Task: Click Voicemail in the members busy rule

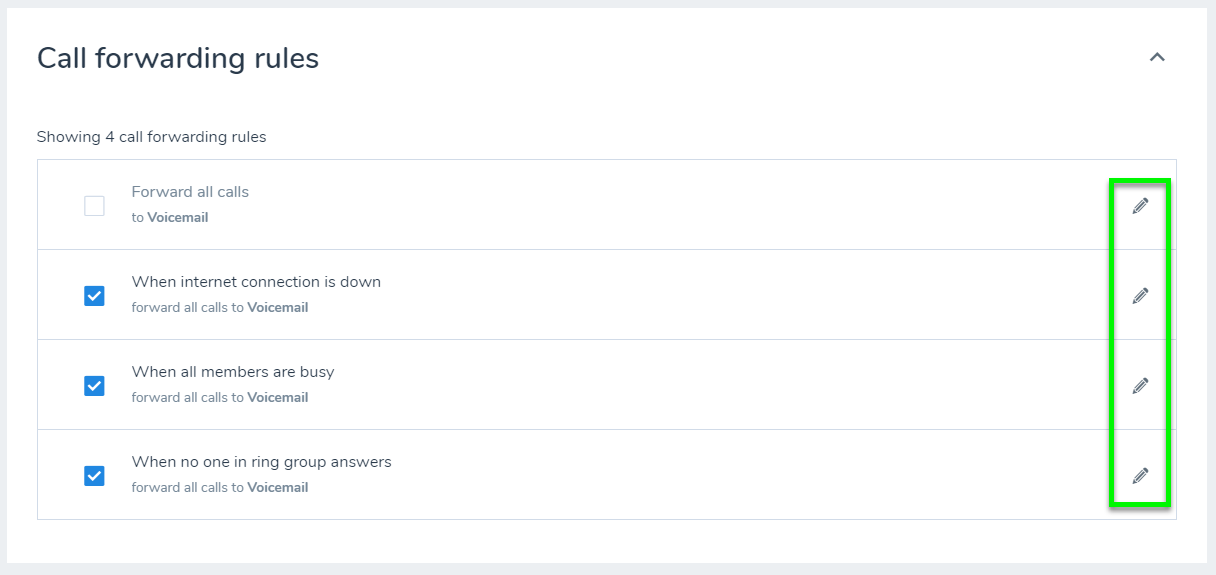Action: pyautogui.click(x=278, y=398)
